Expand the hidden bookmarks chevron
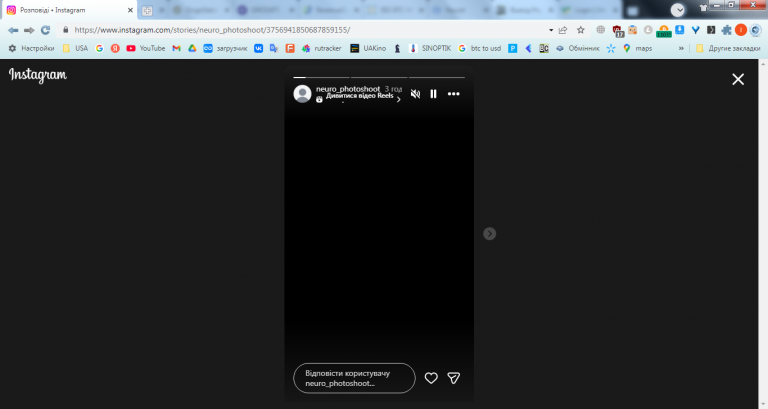This screenshot has width=768, height=409. pos(681,48)
